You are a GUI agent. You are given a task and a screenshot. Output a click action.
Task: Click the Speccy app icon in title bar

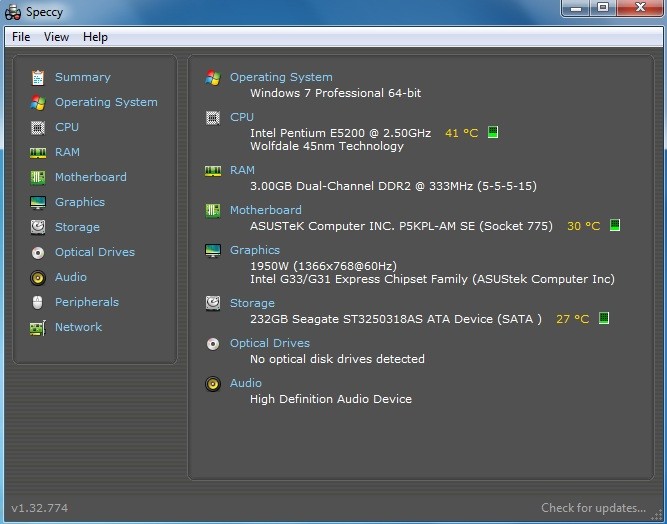(x=13, y=12)
